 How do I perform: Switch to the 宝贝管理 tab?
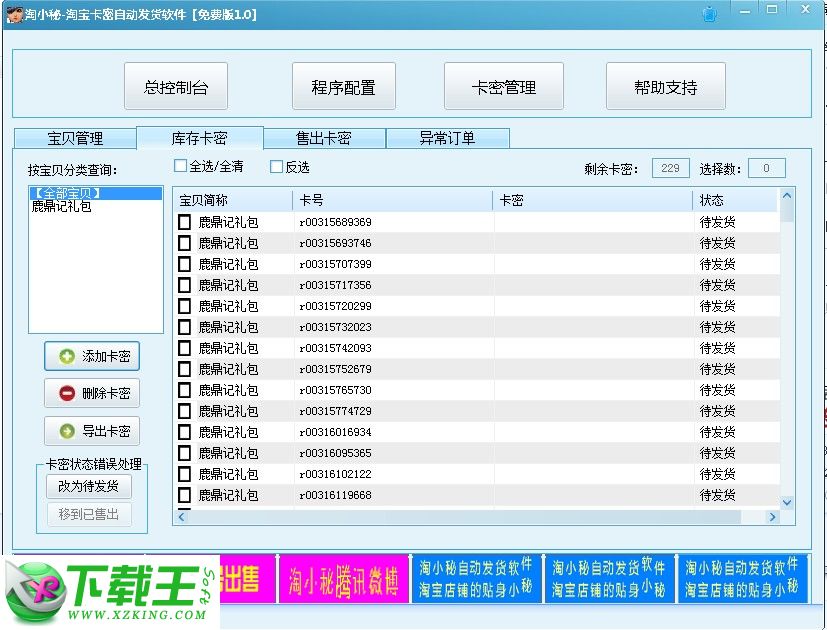click(x=75, y=138)
